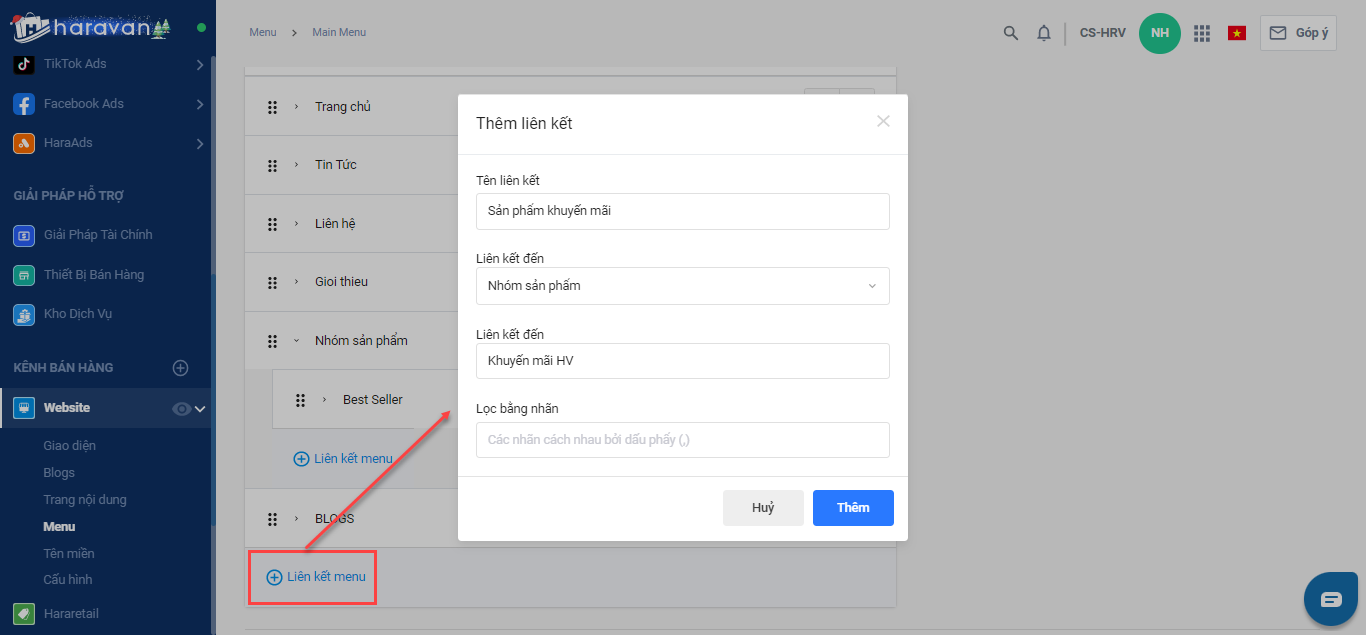Grab drag handle of Nhóm sản phẩm row
The height and width of the screenshot is (635, 1366).
pos(272,341)
